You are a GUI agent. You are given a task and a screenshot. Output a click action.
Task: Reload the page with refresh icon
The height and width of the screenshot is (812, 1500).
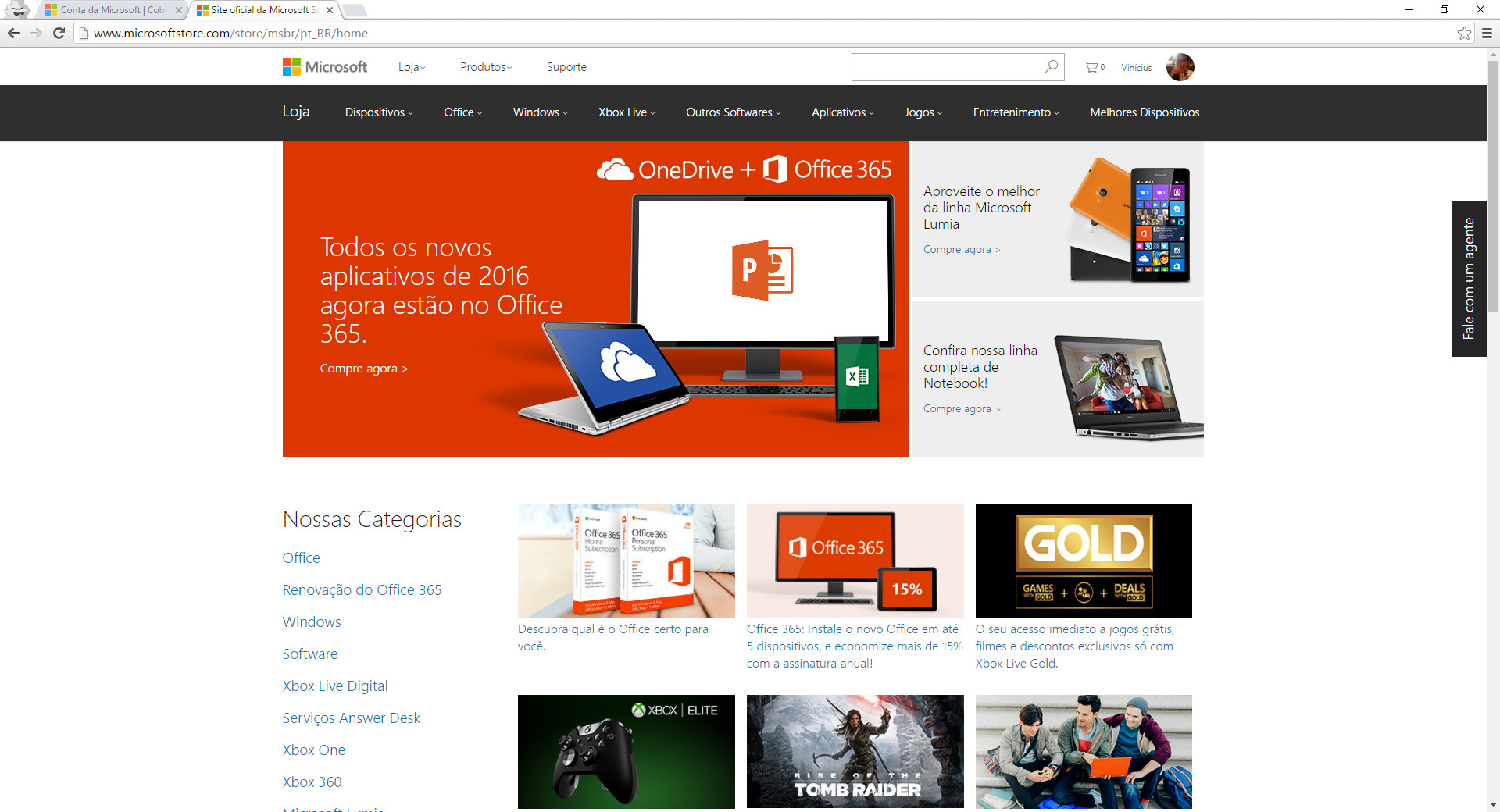point(59,33)
